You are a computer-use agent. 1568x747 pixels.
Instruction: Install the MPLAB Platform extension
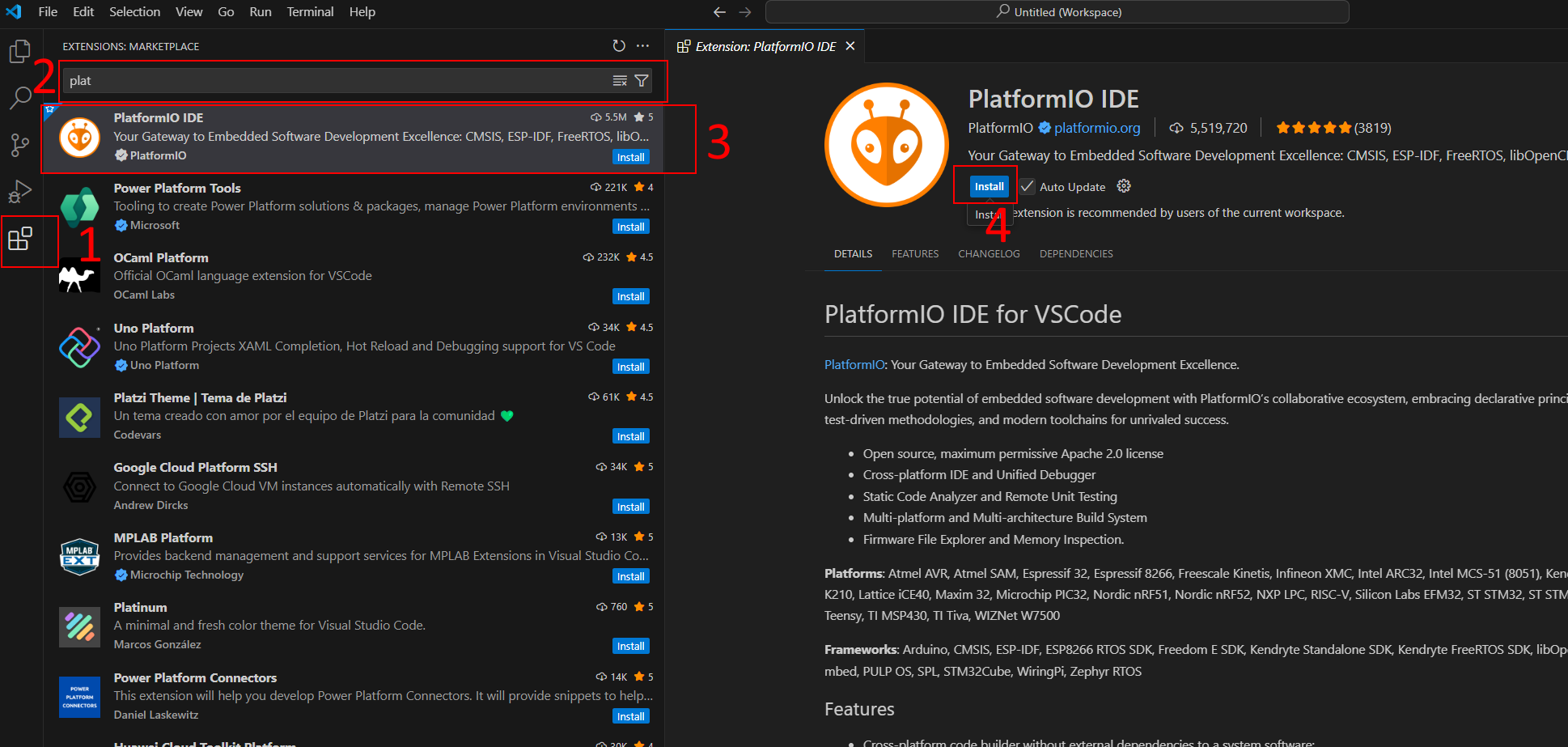pos(630,576)
